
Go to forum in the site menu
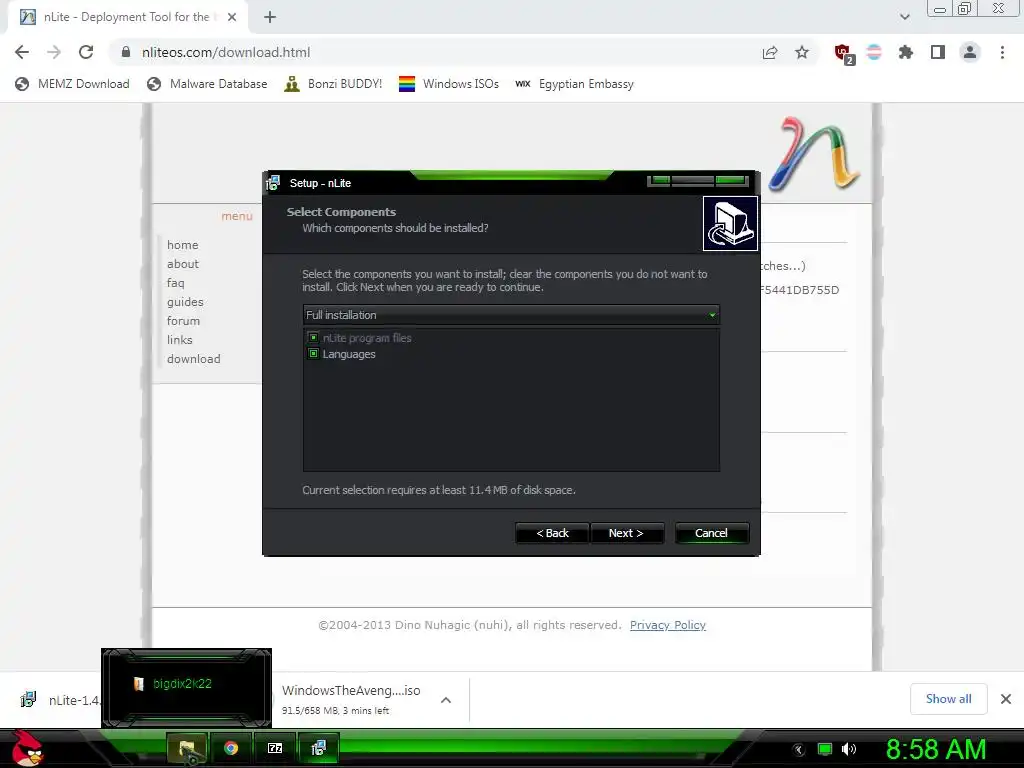(x=183, y=321)
